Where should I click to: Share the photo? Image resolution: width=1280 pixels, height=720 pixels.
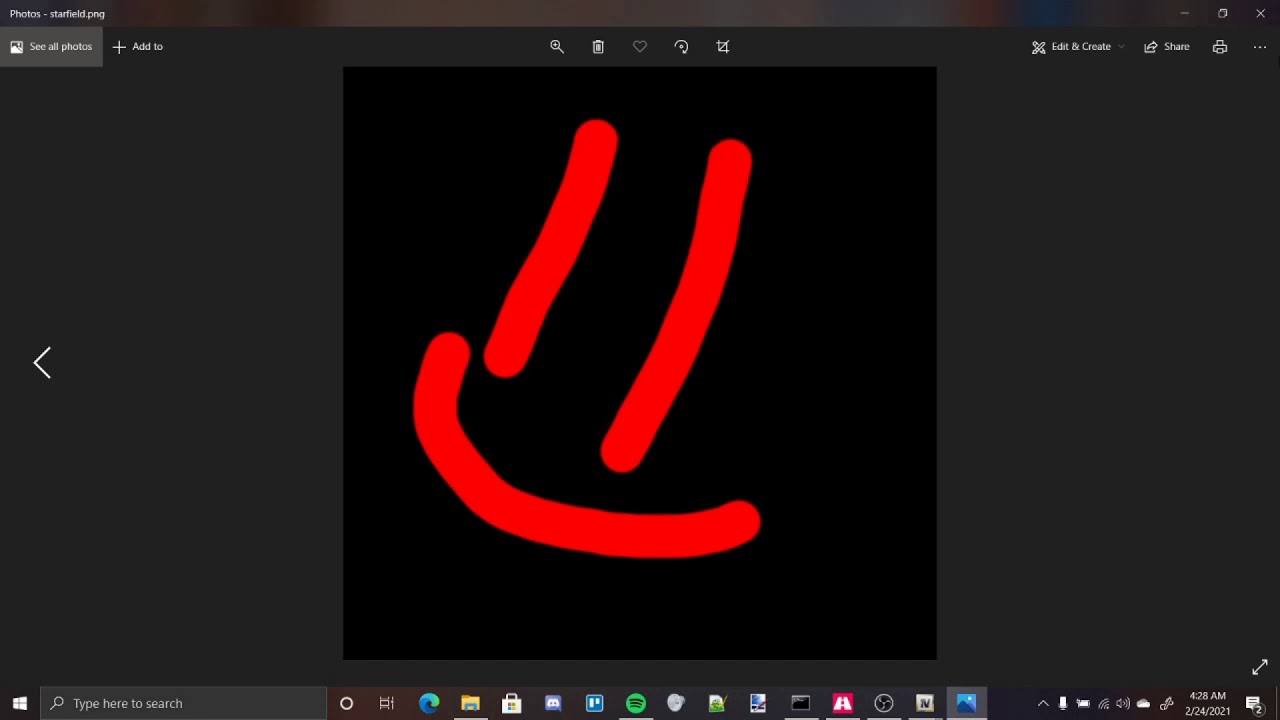coord(1167,47)
